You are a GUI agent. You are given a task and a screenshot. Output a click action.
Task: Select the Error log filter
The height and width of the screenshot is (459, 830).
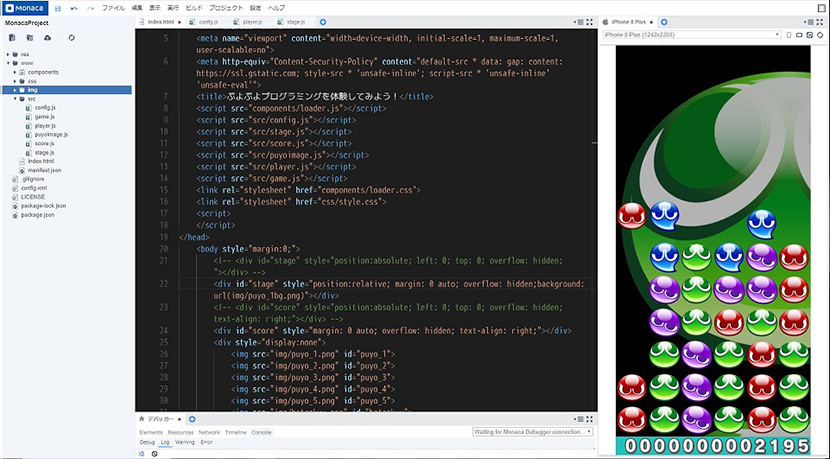[206, 442]
